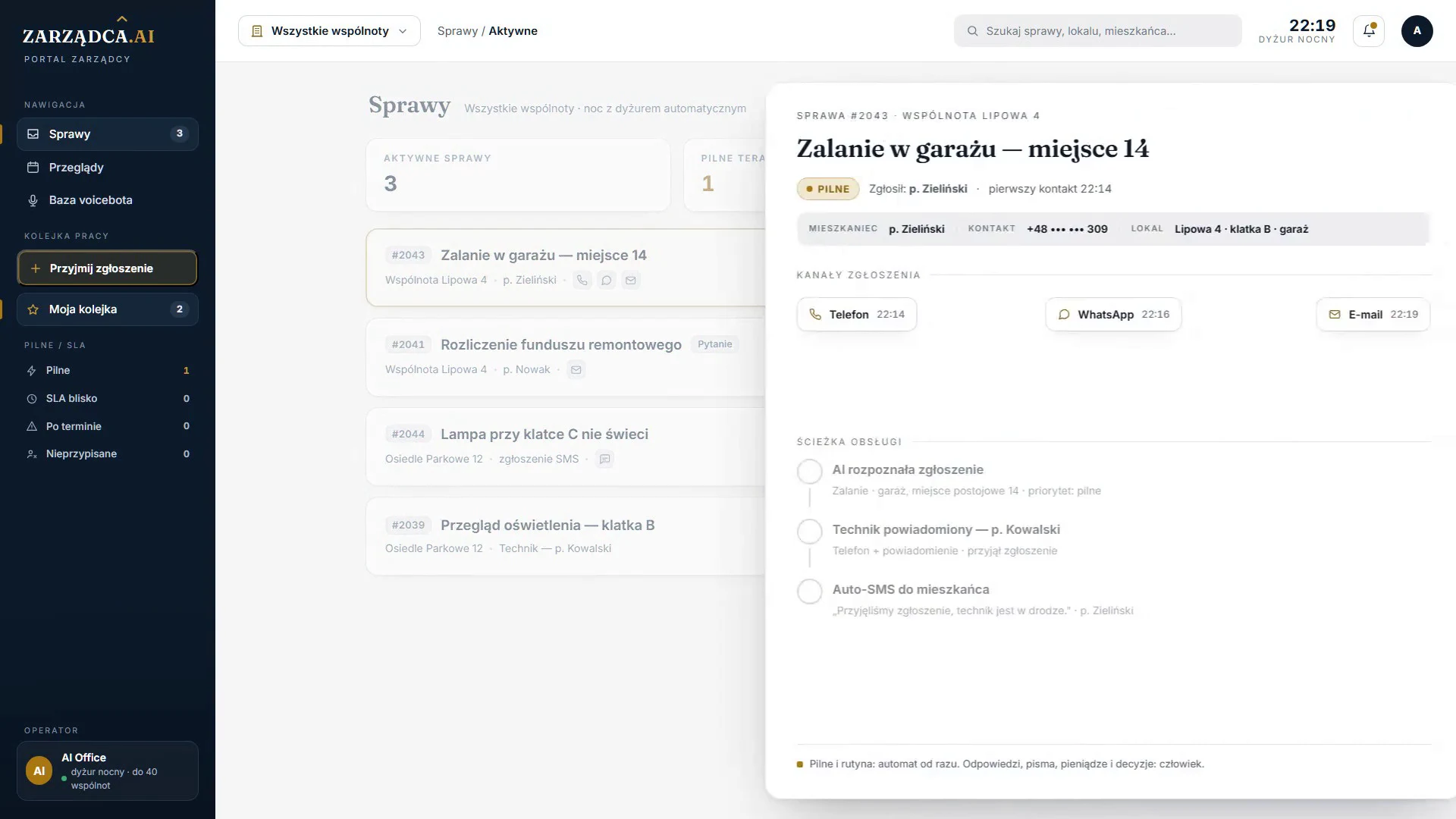Click the Aktywne breadcrumb
The height and width of the screenshot is (819, 1456).
[513, 31]
